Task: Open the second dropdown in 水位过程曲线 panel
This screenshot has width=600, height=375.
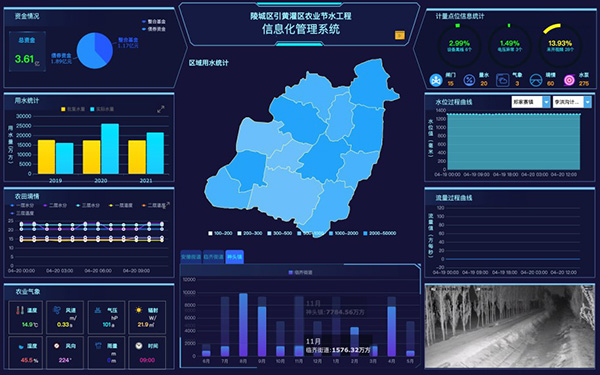Action: tap(572, 102)
